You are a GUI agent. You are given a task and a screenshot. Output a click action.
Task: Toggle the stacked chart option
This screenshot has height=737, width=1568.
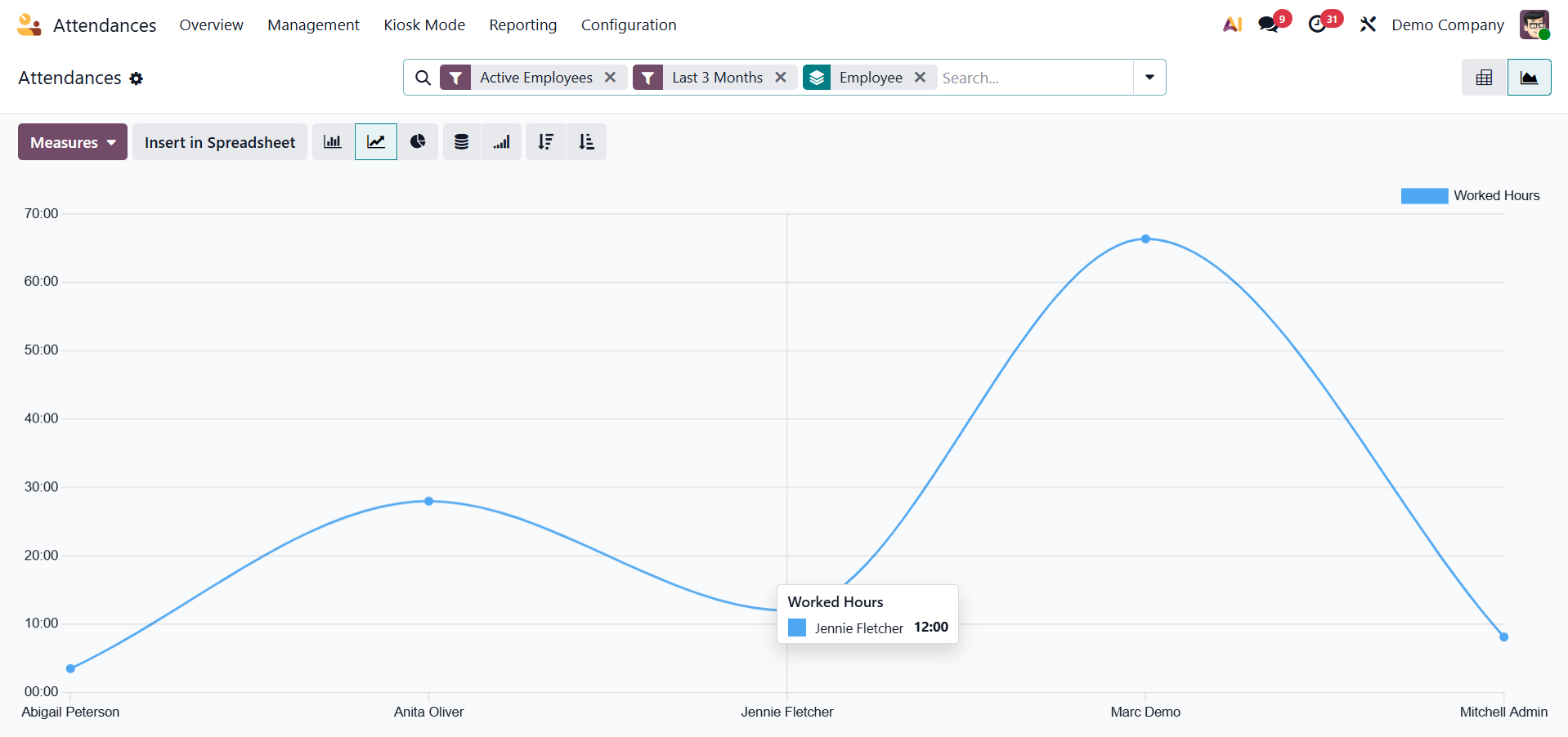click(x=462, y=142)
